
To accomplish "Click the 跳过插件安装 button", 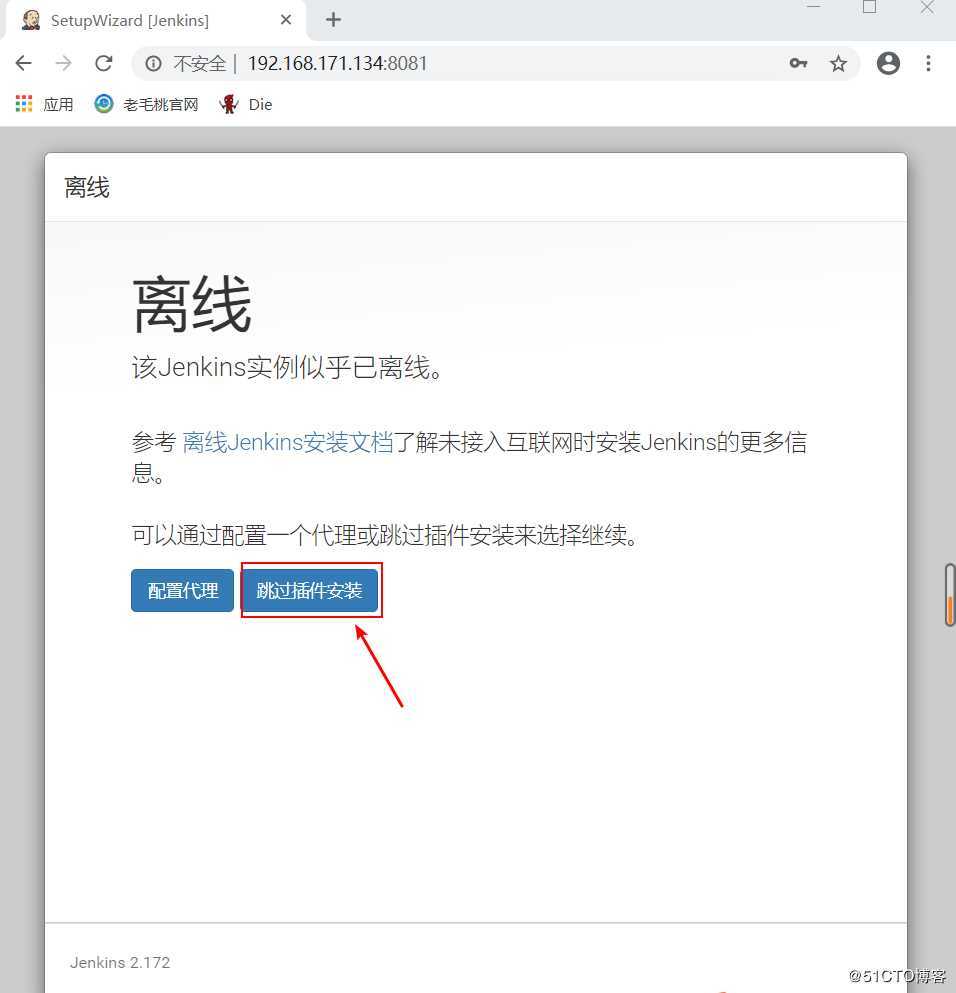I will (x=310, y=590).
